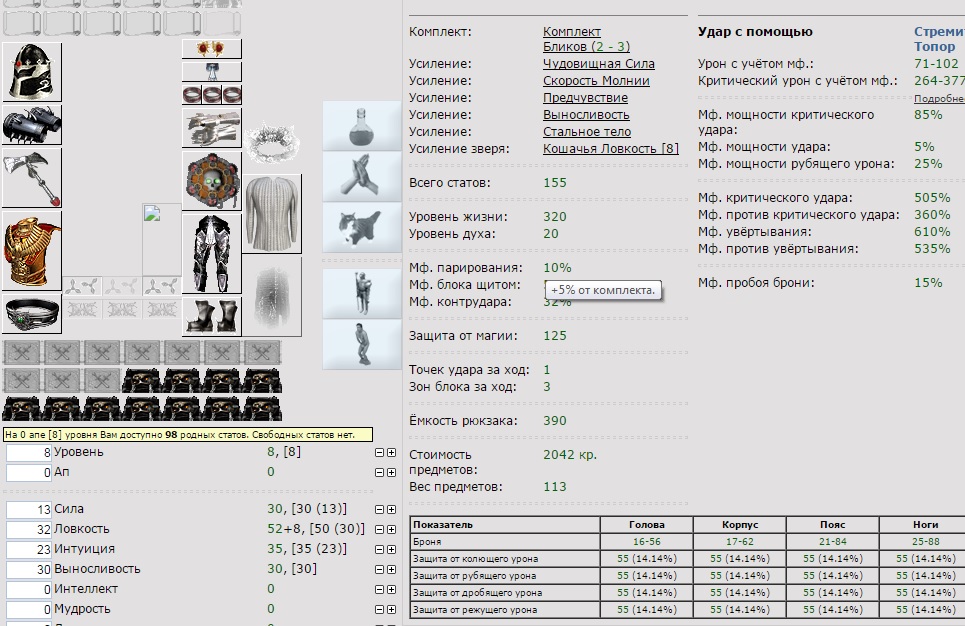This screenshot has height=626, width=965.
Task: Select the spiked bracers item
Action: (x=32, y=125)
